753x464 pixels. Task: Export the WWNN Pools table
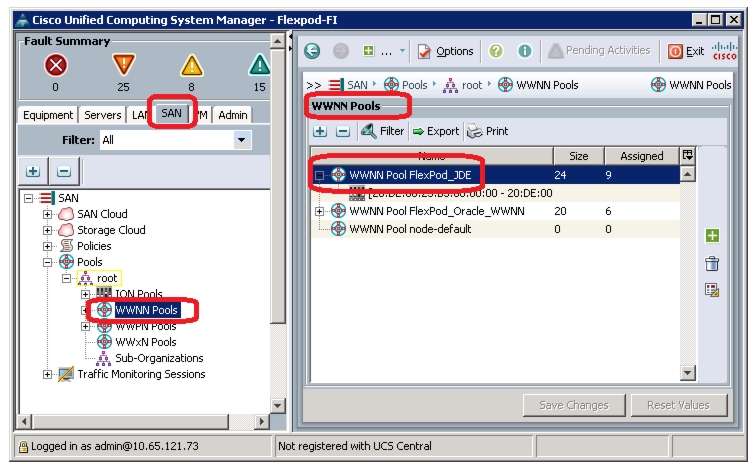tap(436, 131)
